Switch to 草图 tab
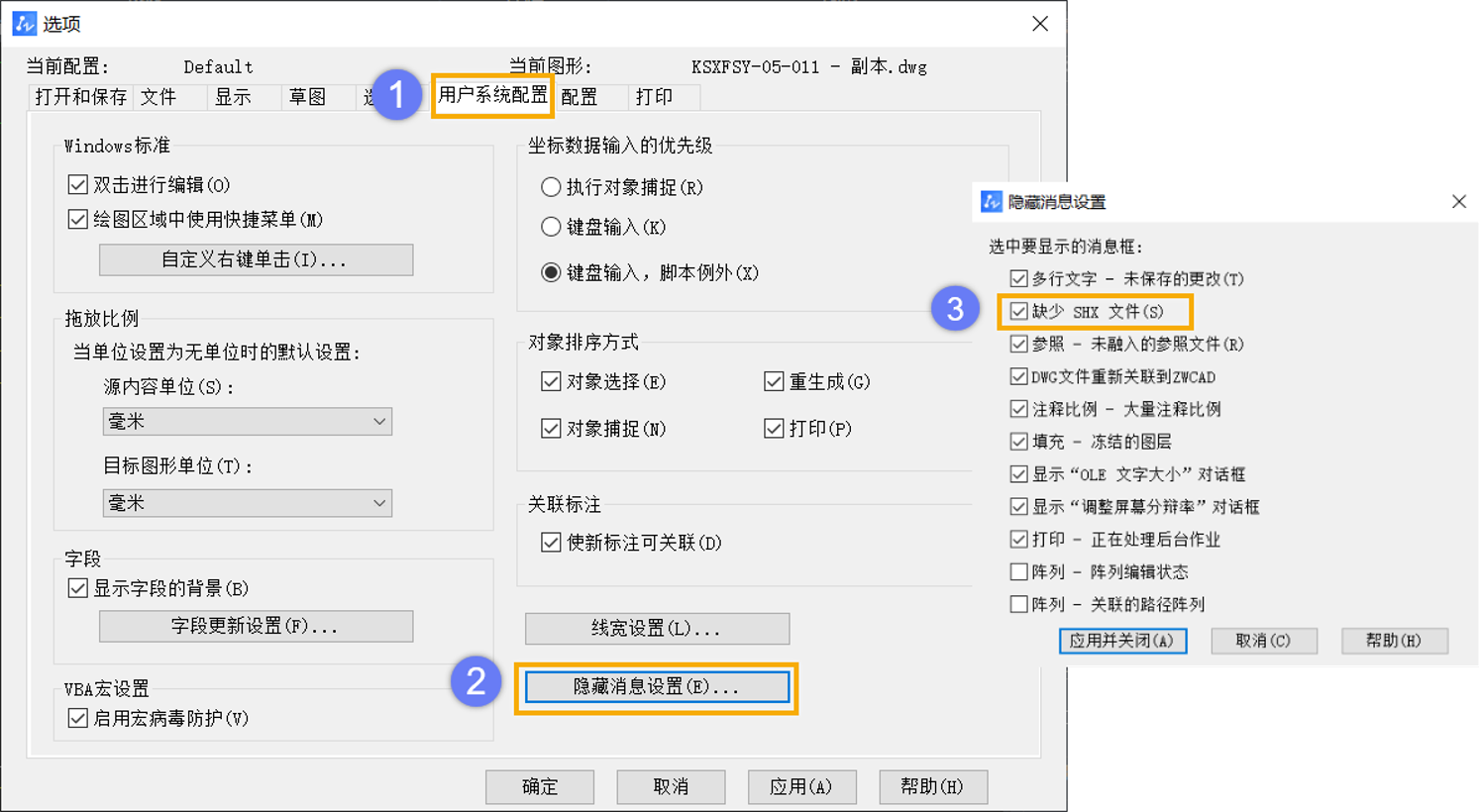Image resolution: width=1479 pixels, height=812 pixels. click(x=318, y=96)
